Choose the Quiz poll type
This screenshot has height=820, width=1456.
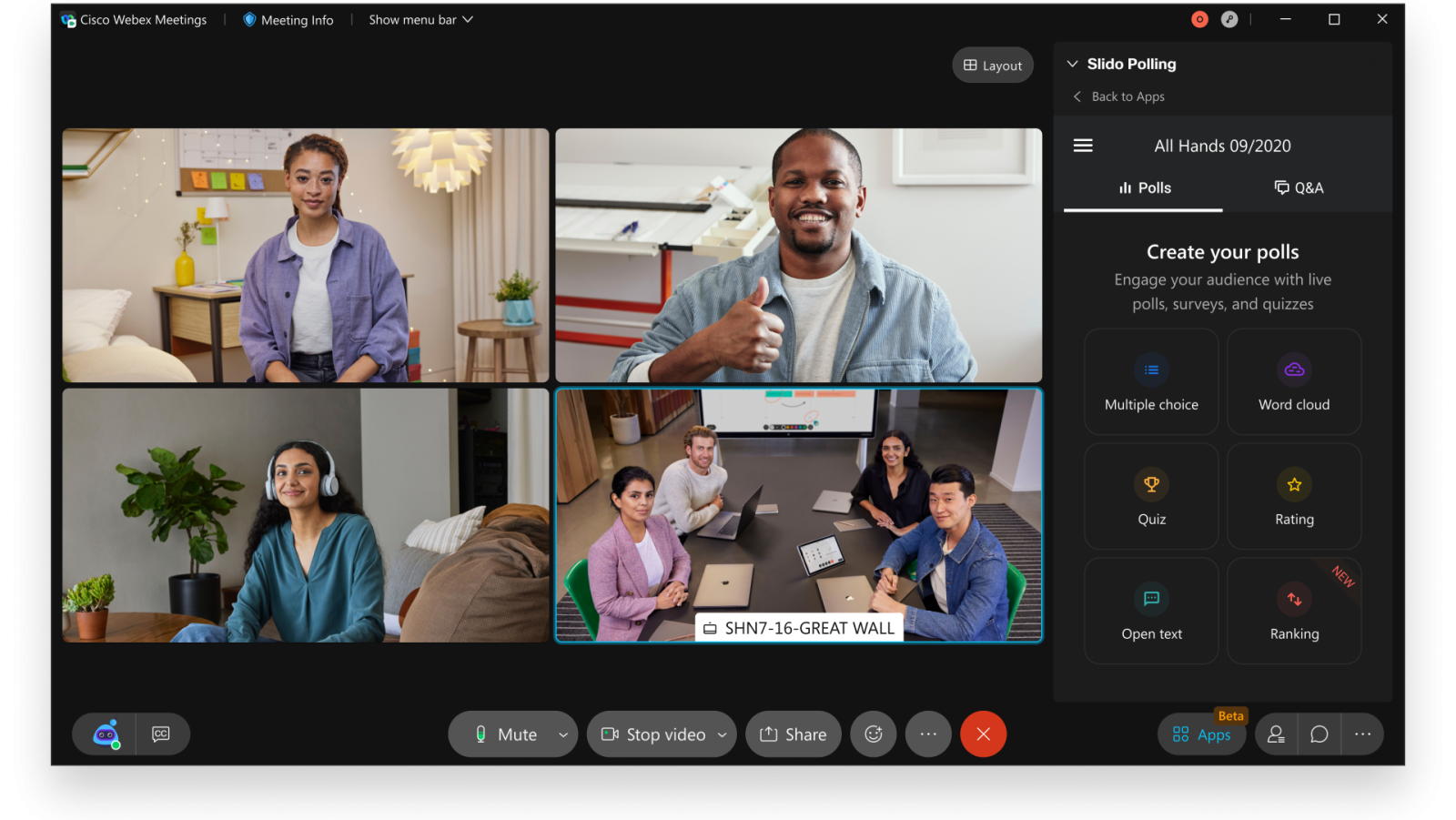tap(1151, 497)
